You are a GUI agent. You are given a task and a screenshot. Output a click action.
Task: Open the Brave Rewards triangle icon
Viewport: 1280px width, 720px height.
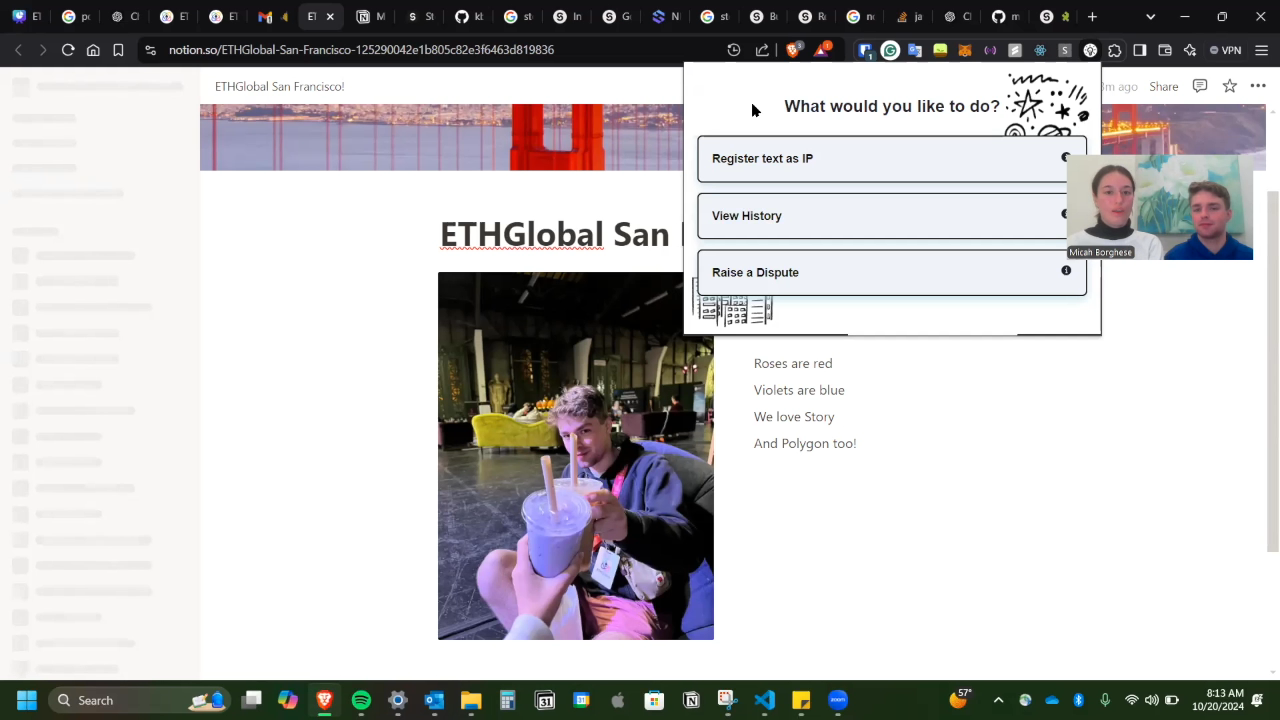click(x=822, y=50)
